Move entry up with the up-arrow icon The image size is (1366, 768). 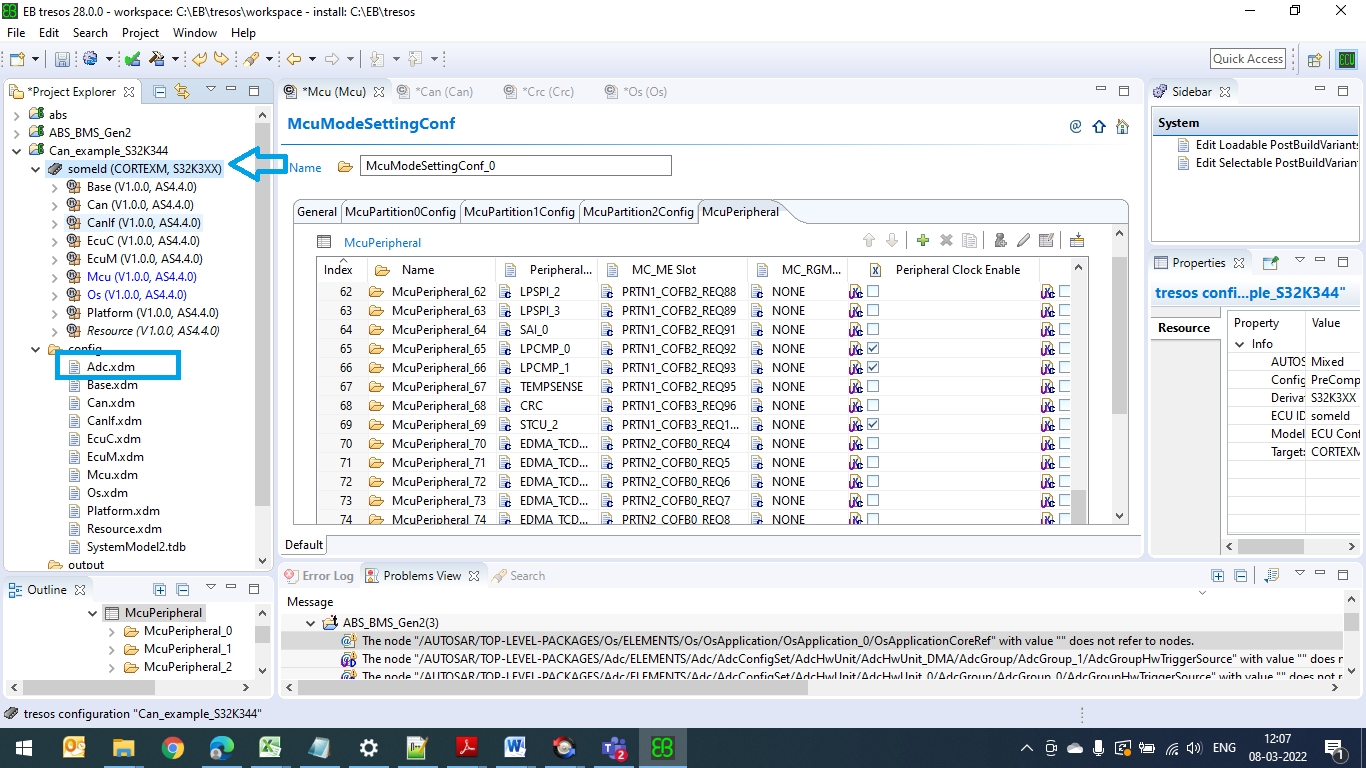tap(868, 240)
